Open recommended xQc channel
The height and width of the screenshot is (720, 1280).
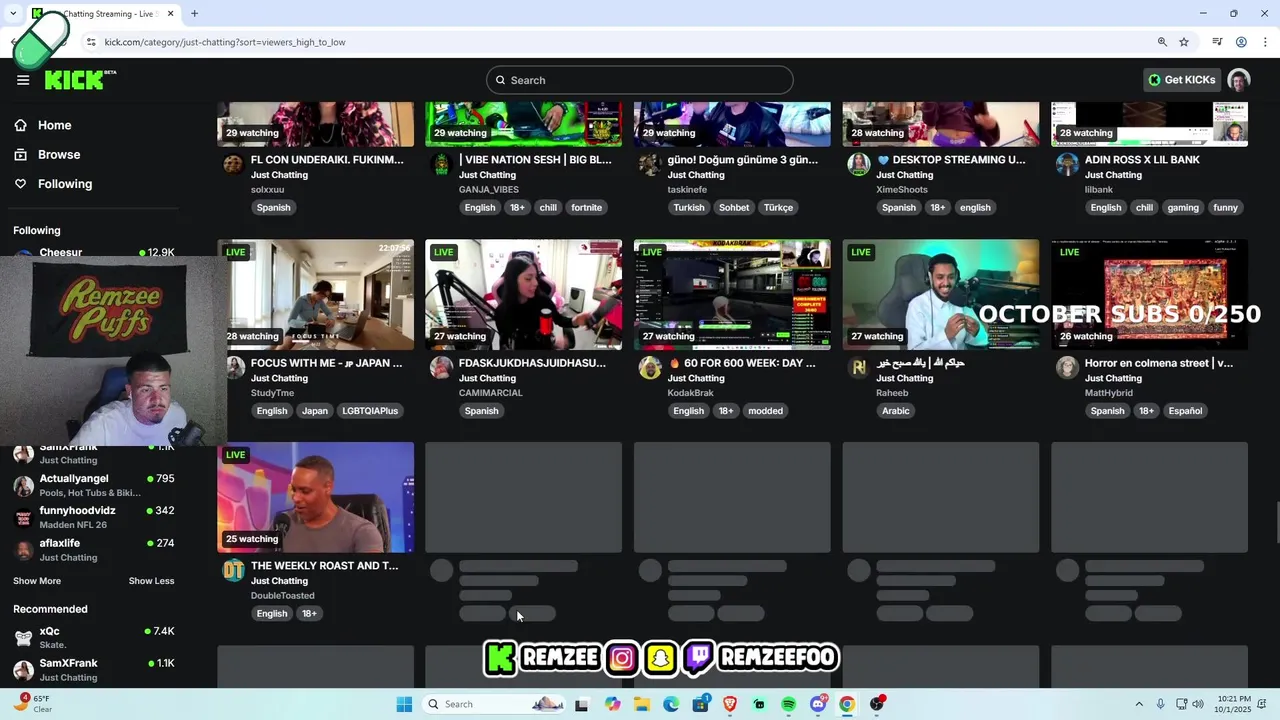click(x=94, y=637)
